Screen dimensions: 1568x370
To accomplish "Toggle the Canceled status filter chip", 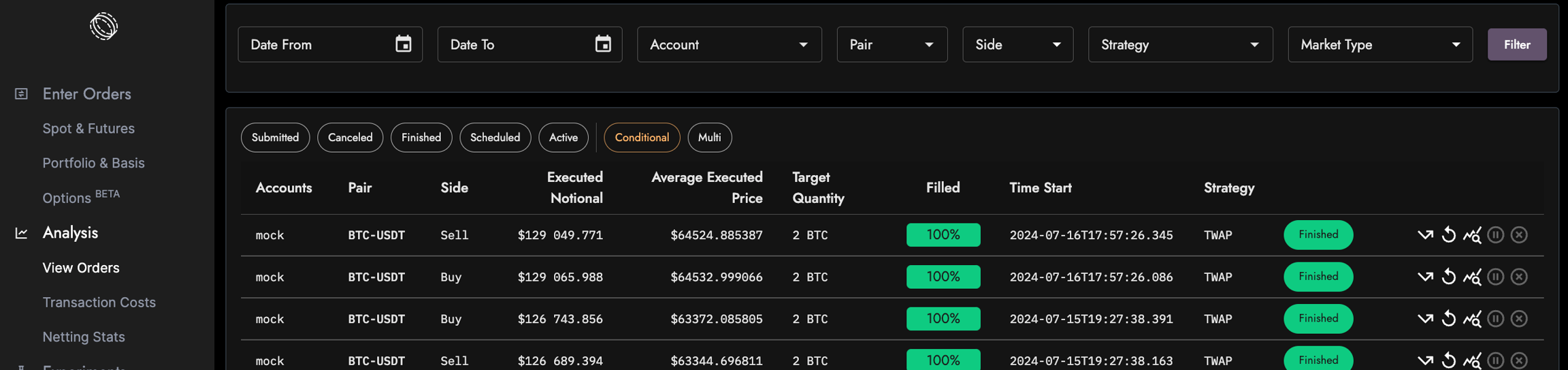I will [x=350, y=138].
